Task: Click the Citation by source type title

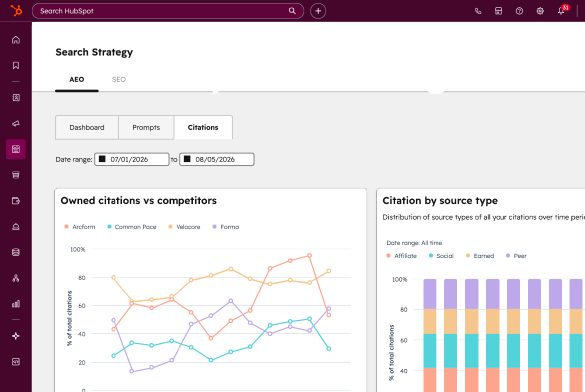Action: 440,201
